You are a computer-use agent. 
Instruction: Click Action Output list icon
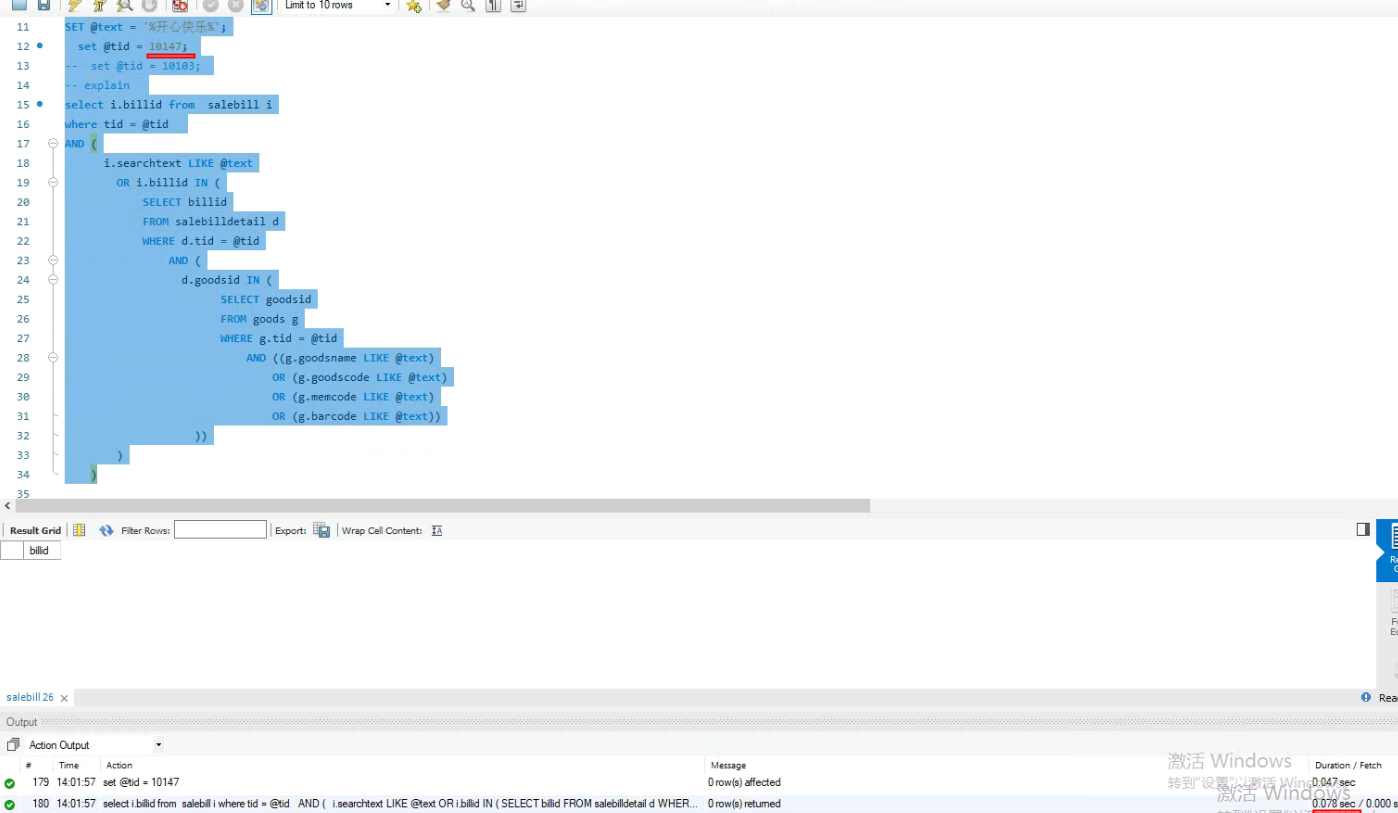(x=13, y=745)
